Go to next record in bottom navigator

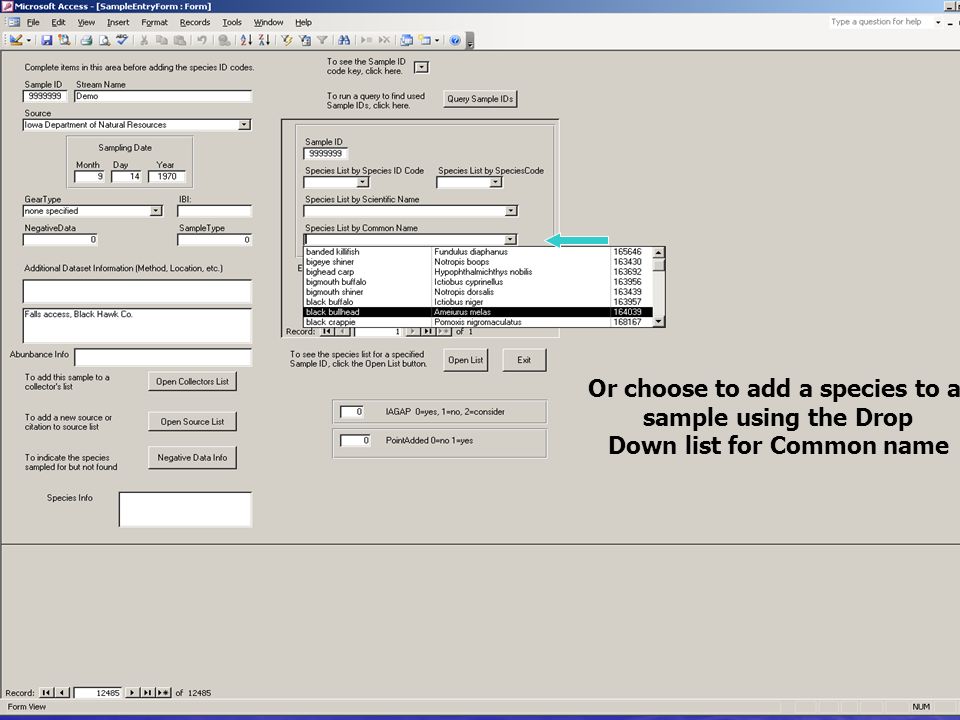[132, 692]
